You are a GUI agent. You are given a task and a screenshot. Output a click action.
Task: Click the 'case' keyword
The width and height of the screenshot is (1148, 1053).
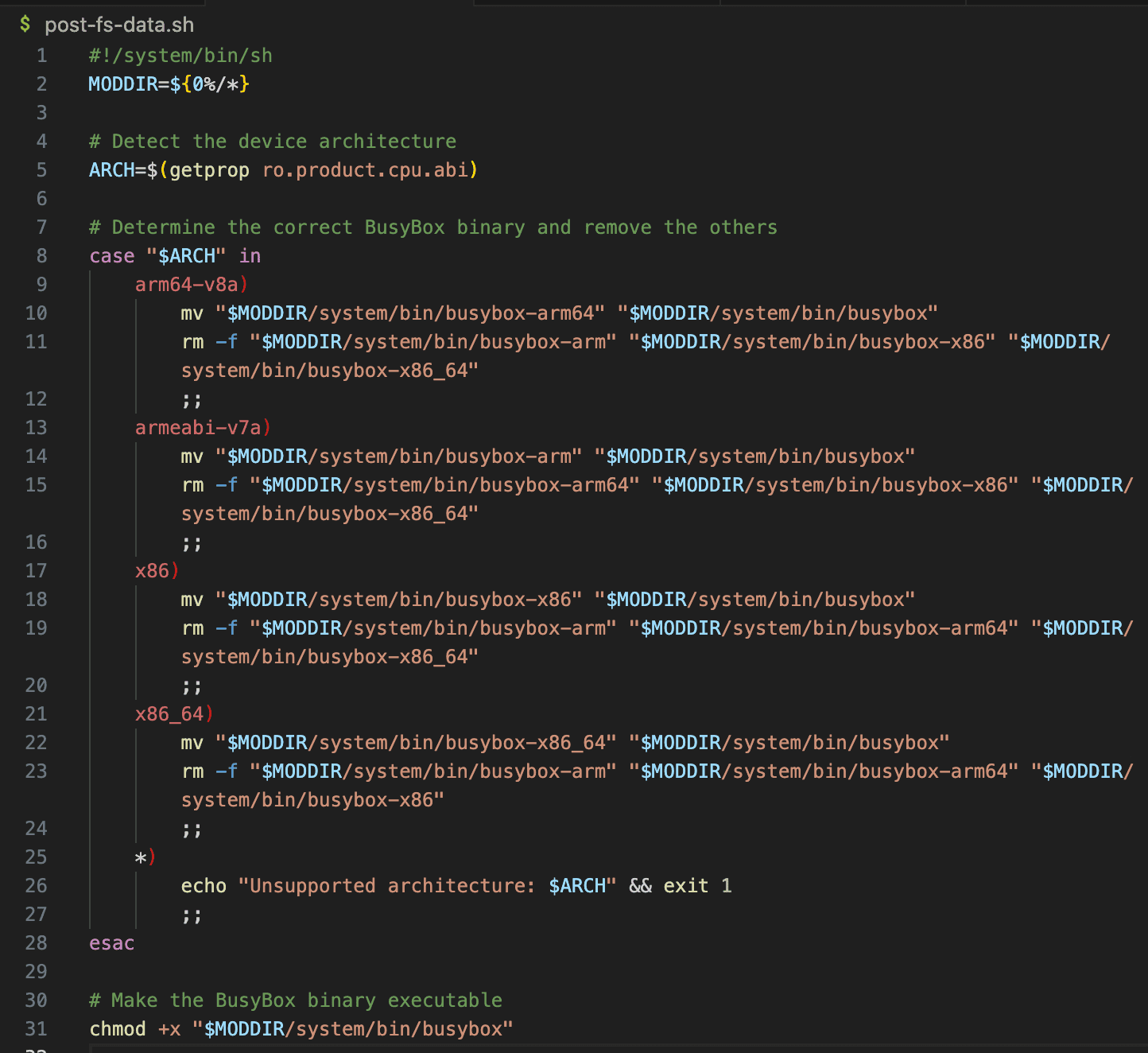point(111,256)
